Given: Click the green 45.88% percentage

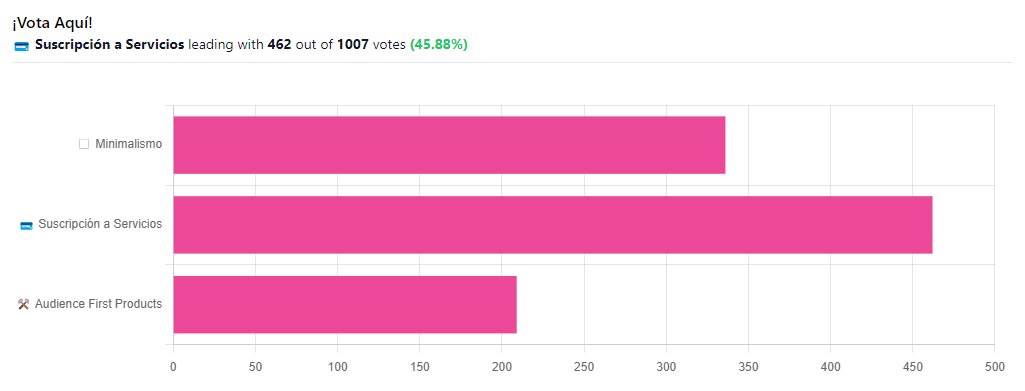Looking at the screenshot, I should (x=439, y=45).
